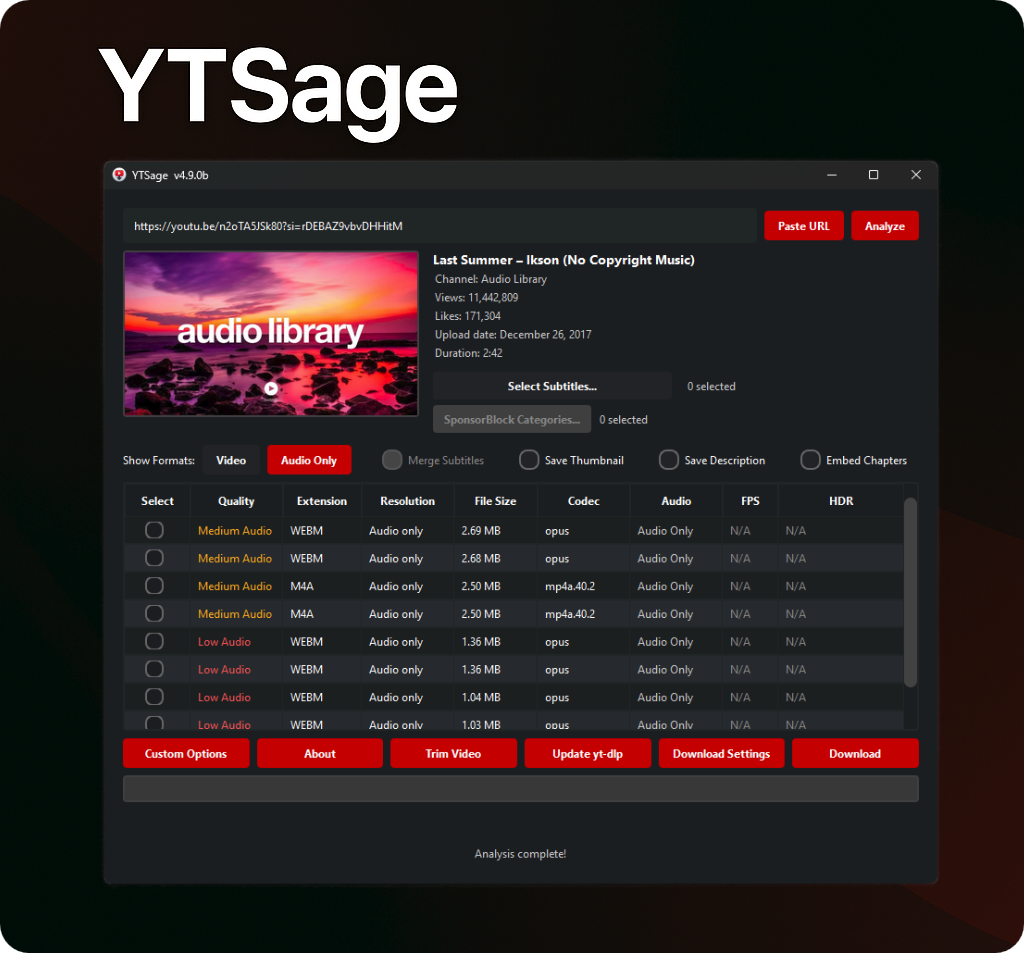The height and width of the screenshot is (953, 1024).
Task: Click the Channel: Audio Library text
Action: click(491, 279)
